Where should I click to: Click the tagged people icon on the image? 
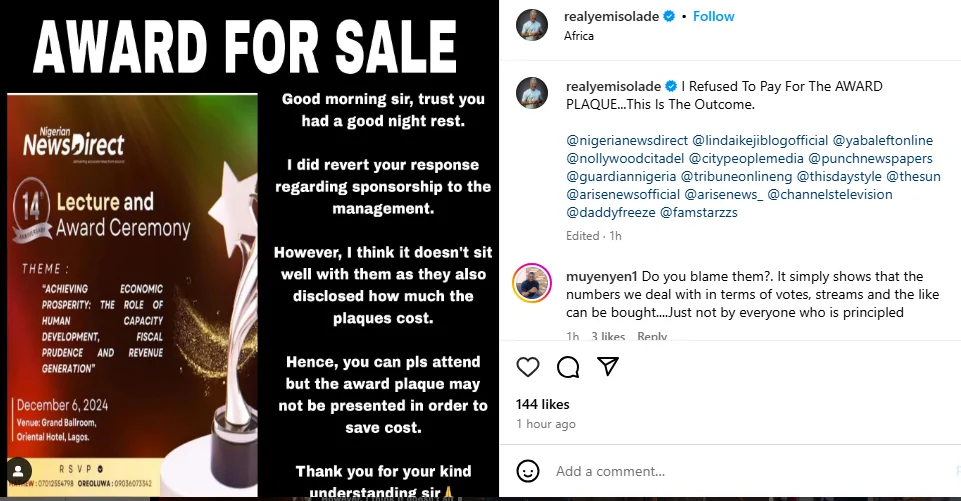(17, 468)
